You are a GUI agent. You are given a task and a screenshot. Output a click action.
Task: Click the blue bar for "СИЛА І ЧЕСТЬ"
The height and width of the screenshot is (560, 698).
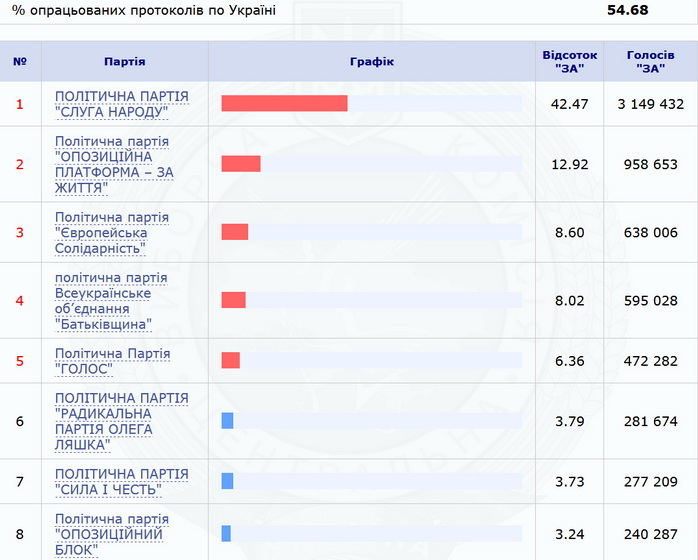click(x=228, y=481)
